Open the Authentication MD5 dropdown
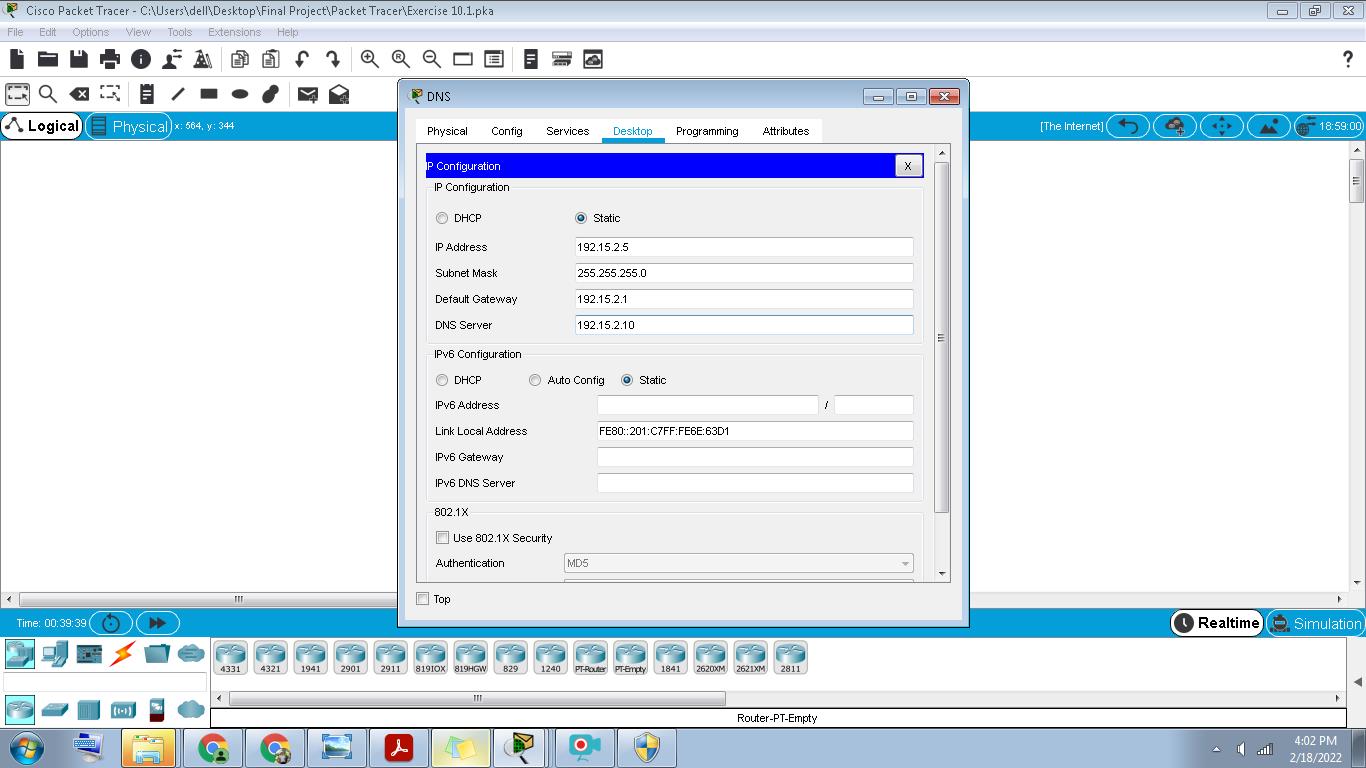The image size is (1366, 768). point(738,563)
